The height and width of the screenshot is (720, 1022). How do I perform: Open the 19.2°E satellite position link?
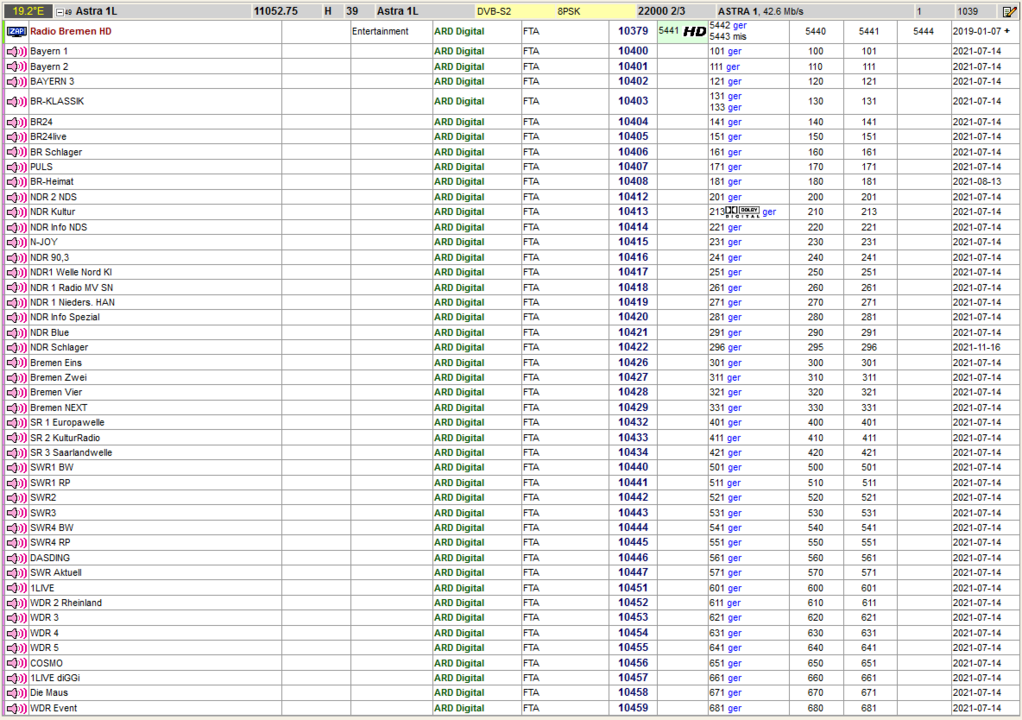30,11
